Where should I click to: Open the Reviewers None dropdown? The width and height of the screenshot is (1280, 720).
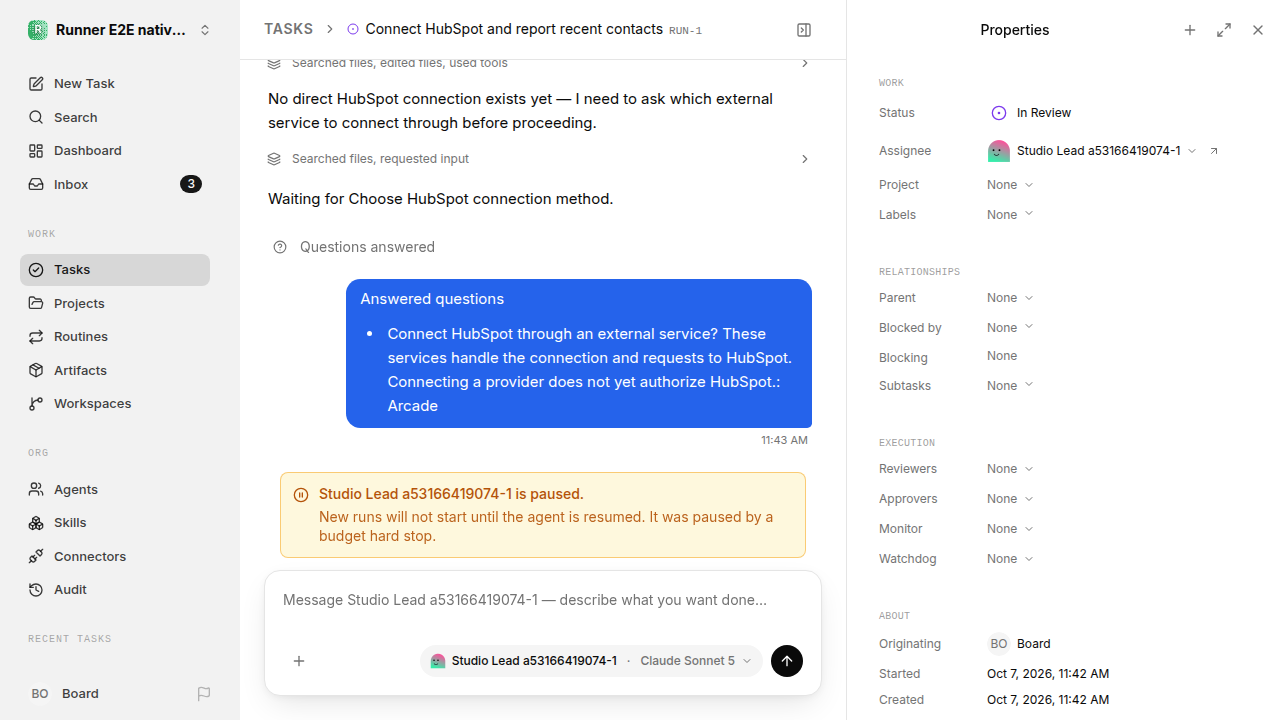point(1010,469)
